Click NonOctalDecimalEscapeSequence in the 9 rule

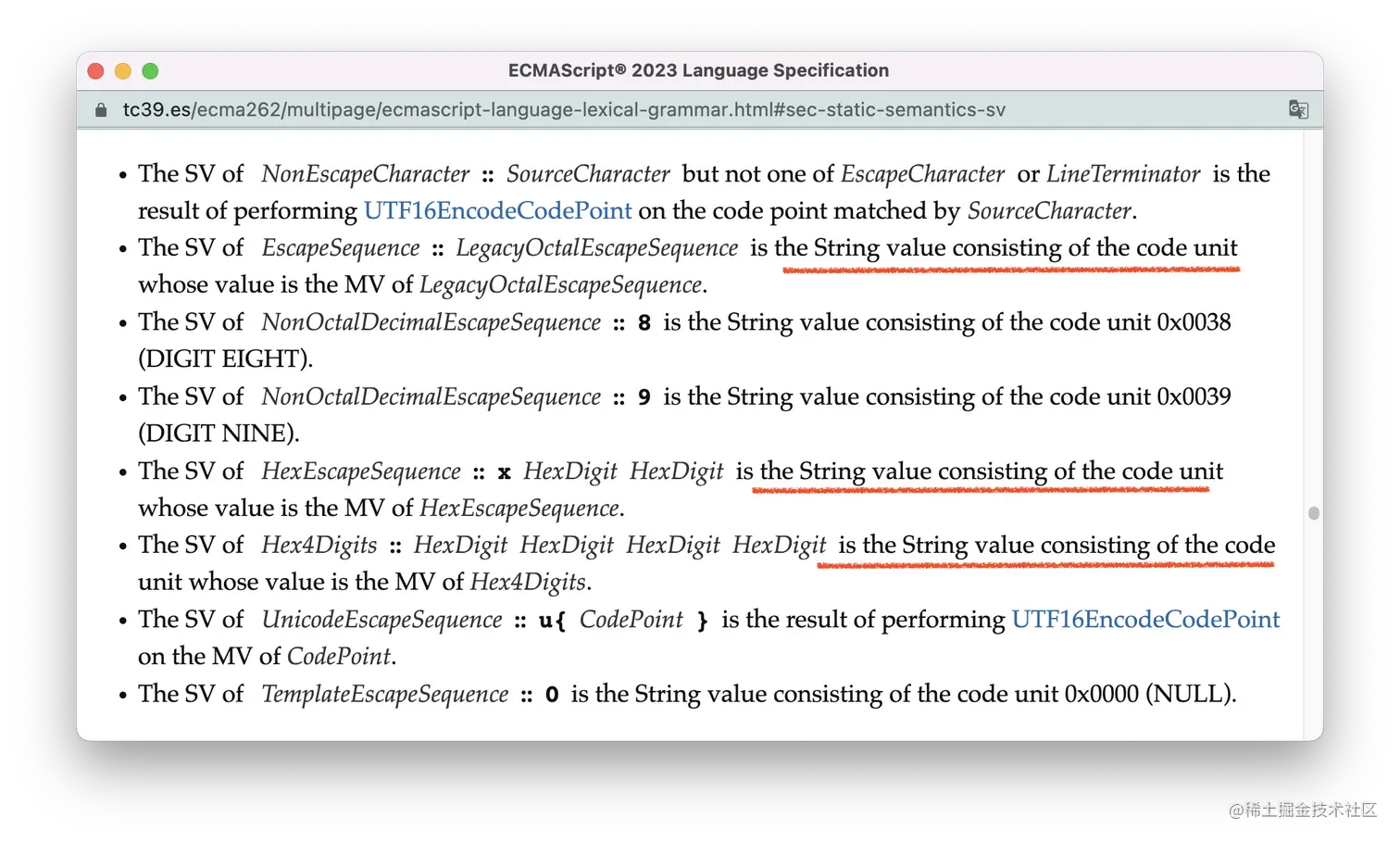coord(431,396)
